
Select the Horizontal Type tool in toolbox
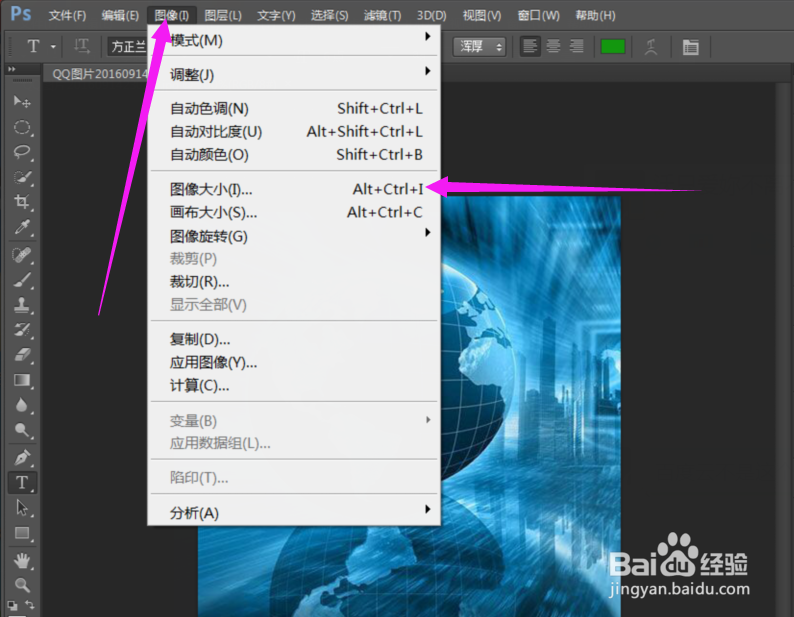(x=22, y=482)
